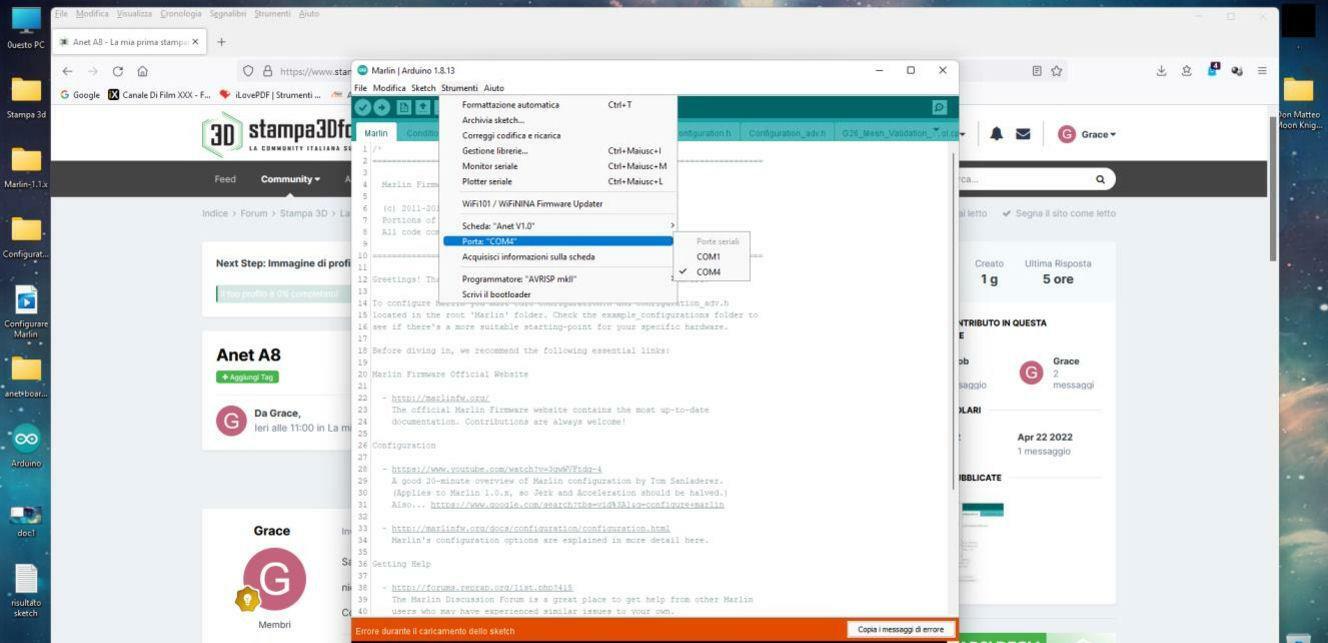
Task: Open the Google bookmark in bookmarks bar
Action: (x=80, y=95)
